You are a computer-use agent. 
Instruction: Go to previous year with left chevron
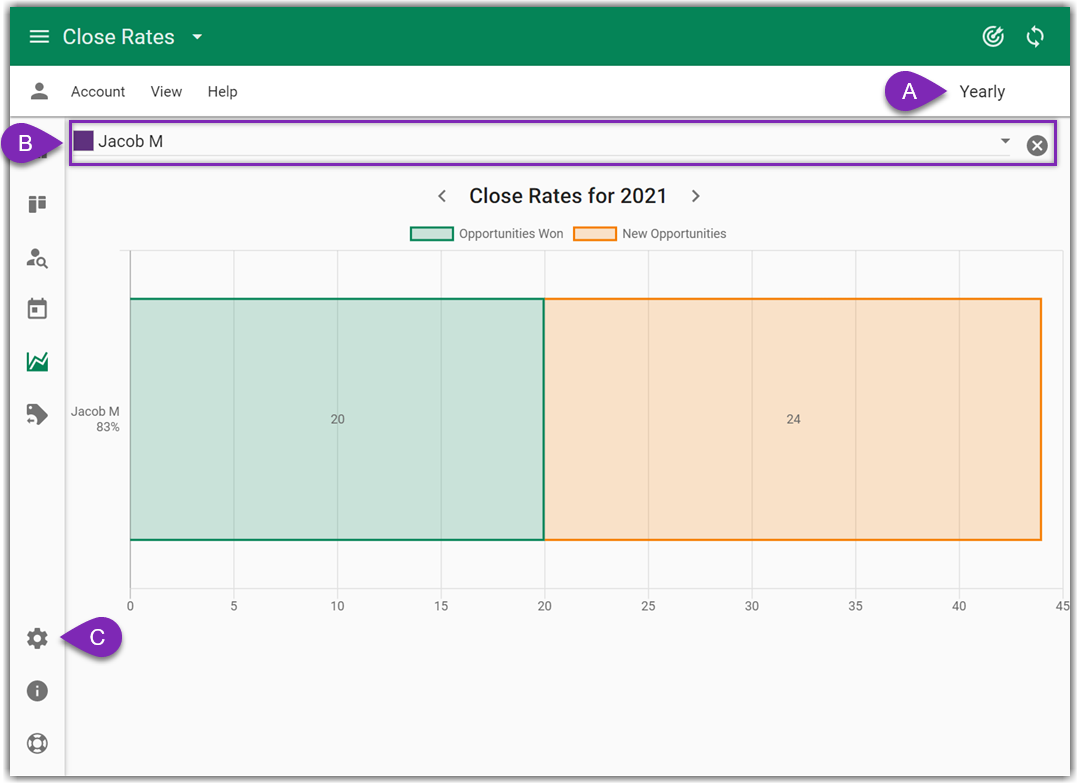pyautogui.click(x=442, y=196)
